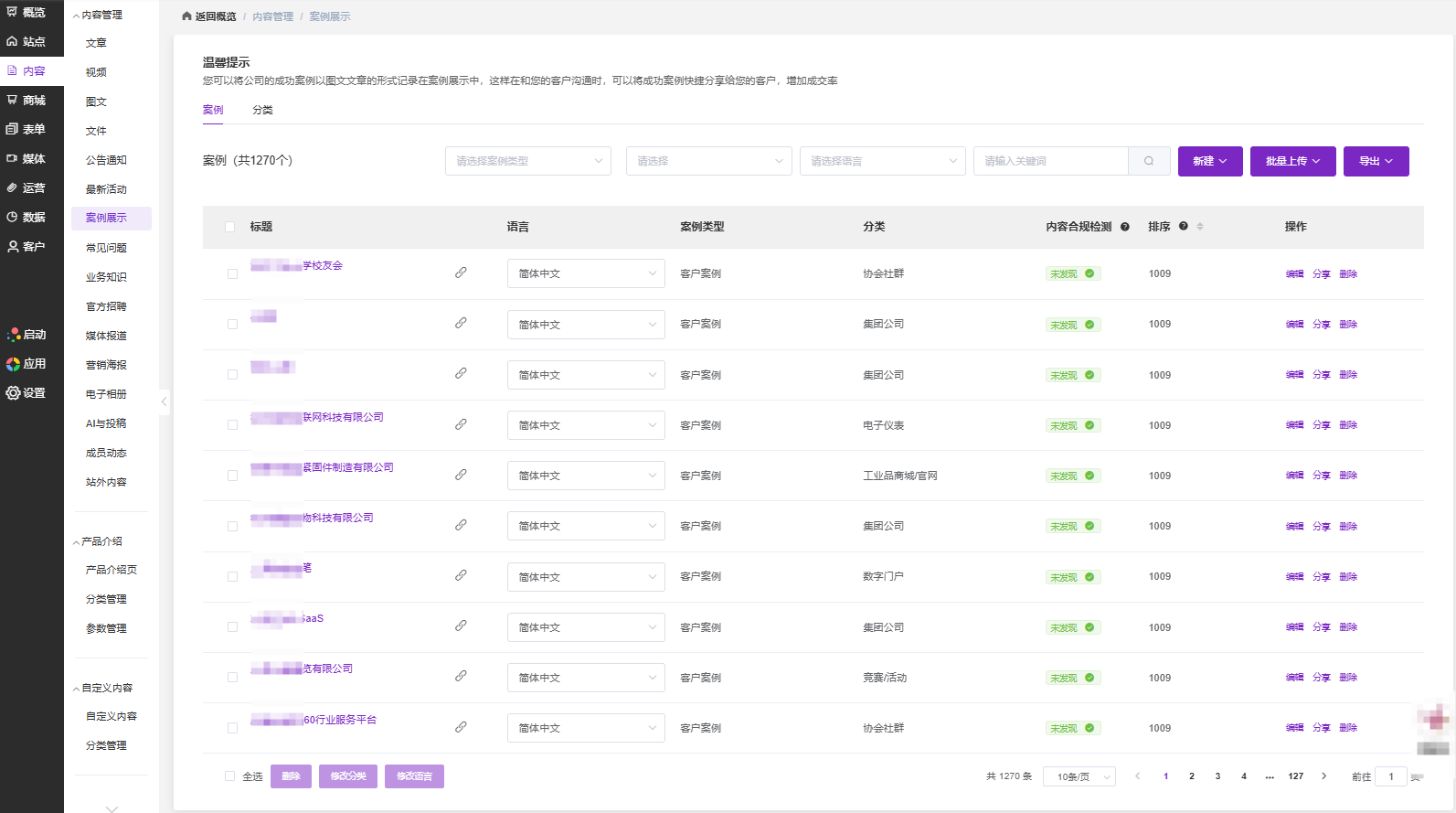This screenshot has width=1456, height=813.
Task: Tick the checkbox of first case row
Action: pyautogui.click(x=232, y=273)
